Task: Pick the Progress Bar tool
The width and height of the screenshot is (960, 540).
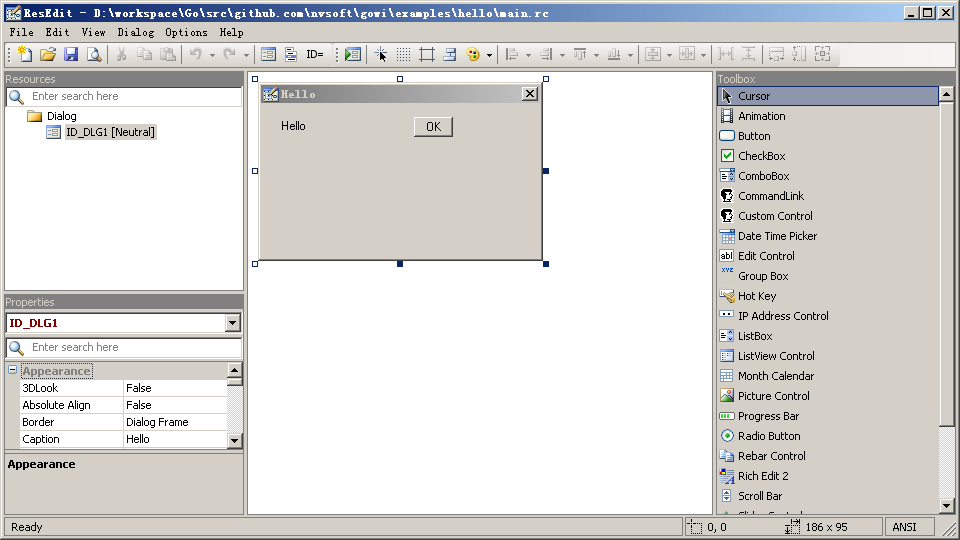Action: 828,416
